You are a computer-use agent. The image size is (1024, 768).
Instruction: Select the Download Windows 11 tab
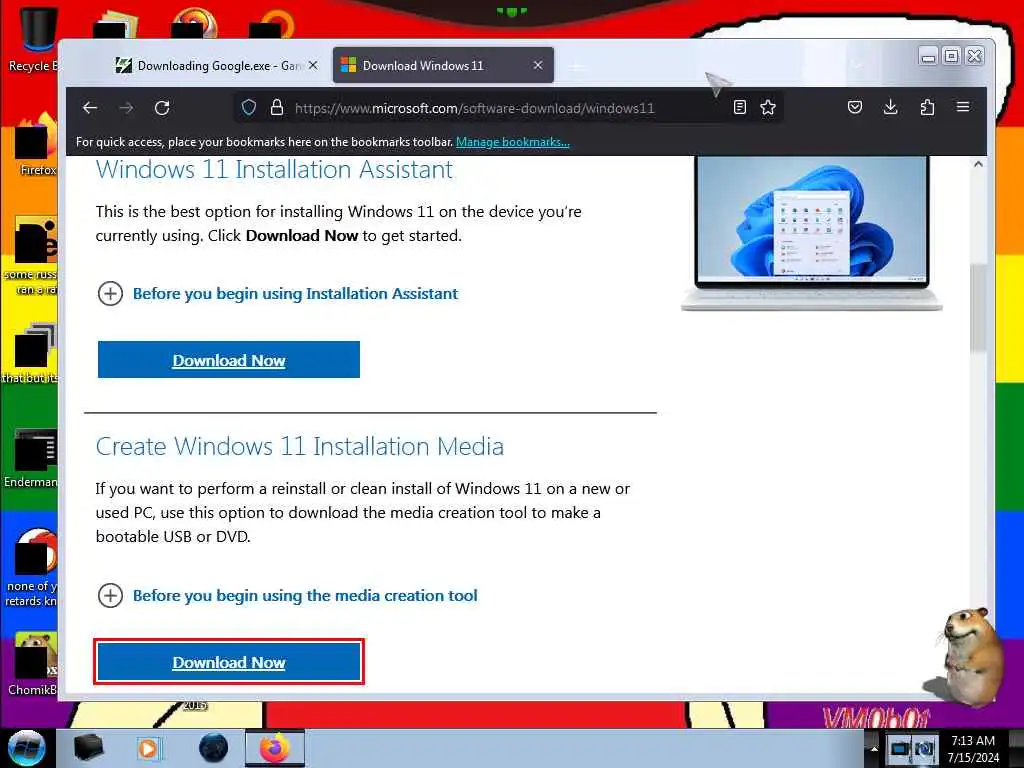pos(443,65)
